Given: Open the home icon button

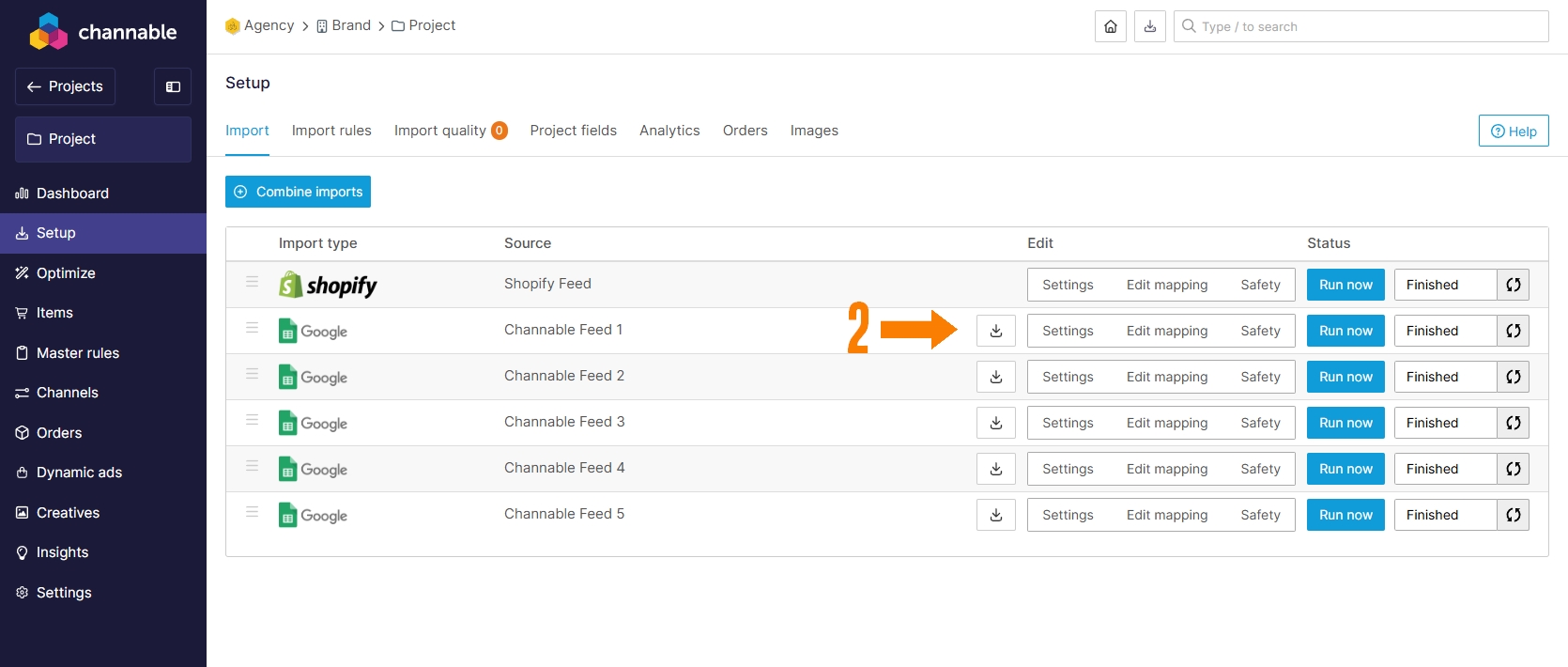Looking at the screenshot, I should [1111, 26].
